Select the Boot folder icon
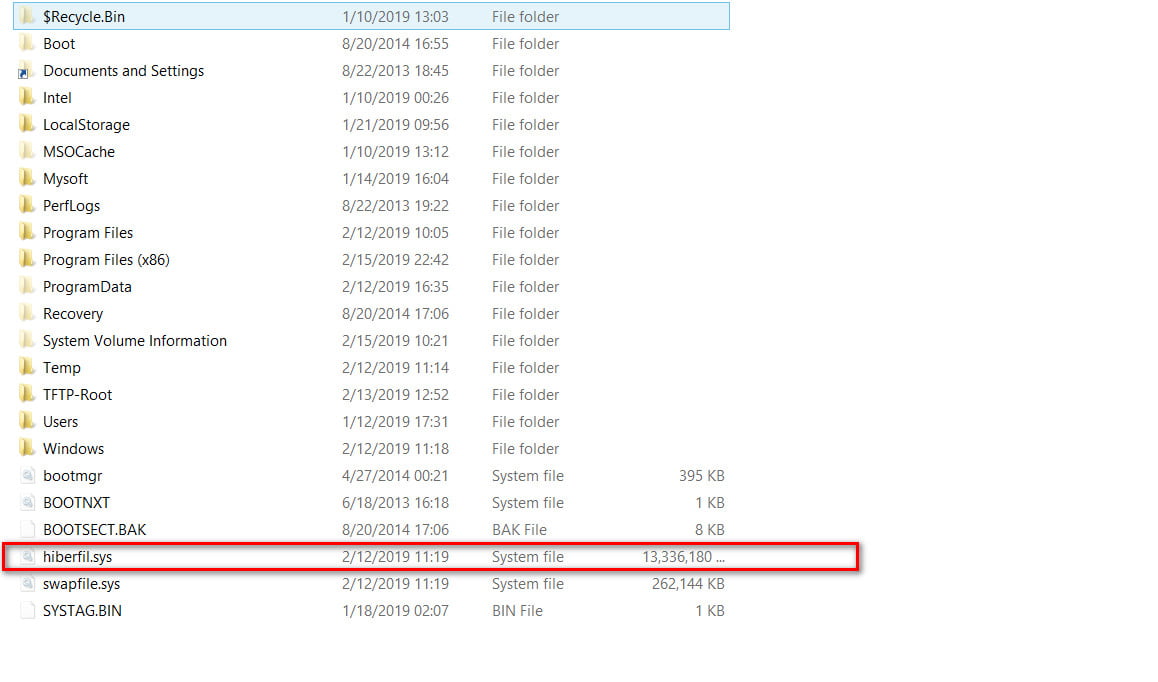This screenshot has width=1158, height=682. 27,44
